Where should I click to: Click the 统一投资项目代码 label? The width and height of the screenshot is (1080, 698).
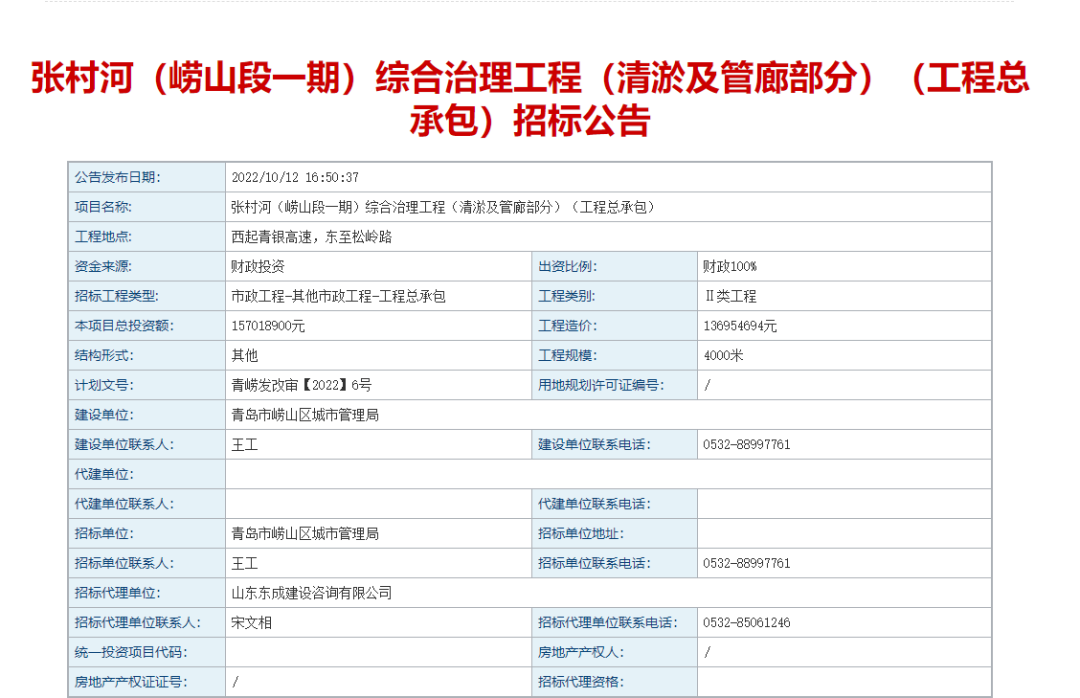131,652
